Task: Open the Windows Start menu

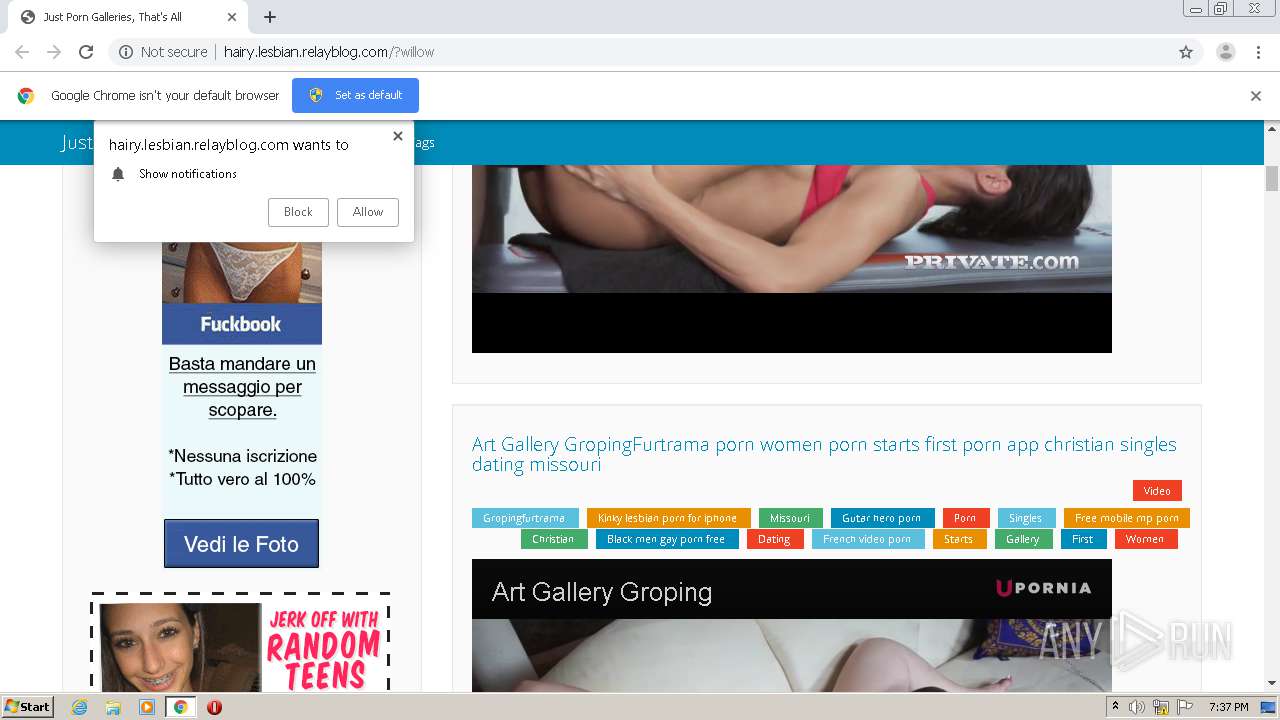Action: (28, 707)
